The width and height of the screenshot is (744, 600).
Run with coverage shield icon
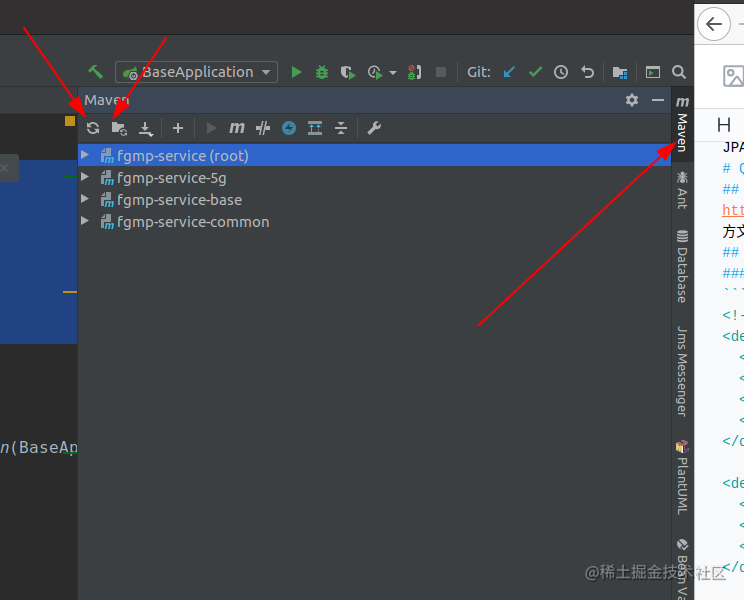click(x=348, y=73)
